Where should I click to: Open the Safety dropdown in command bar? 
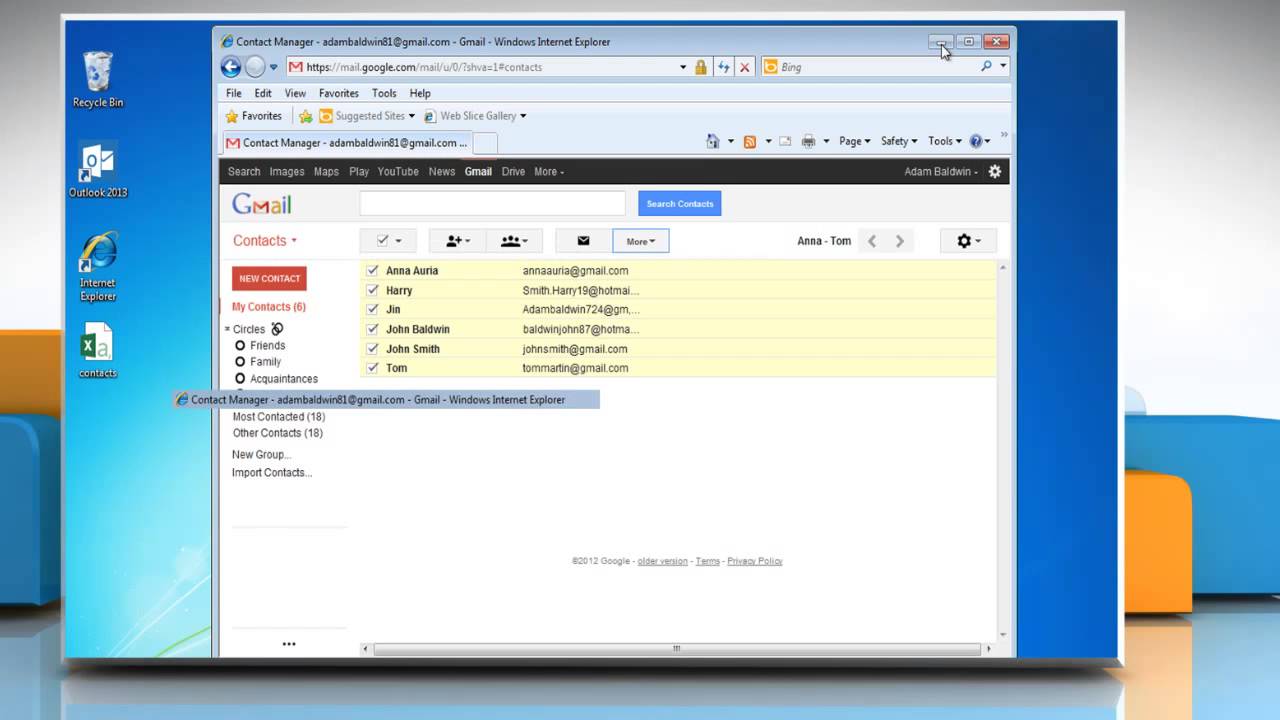pos(899,141)
